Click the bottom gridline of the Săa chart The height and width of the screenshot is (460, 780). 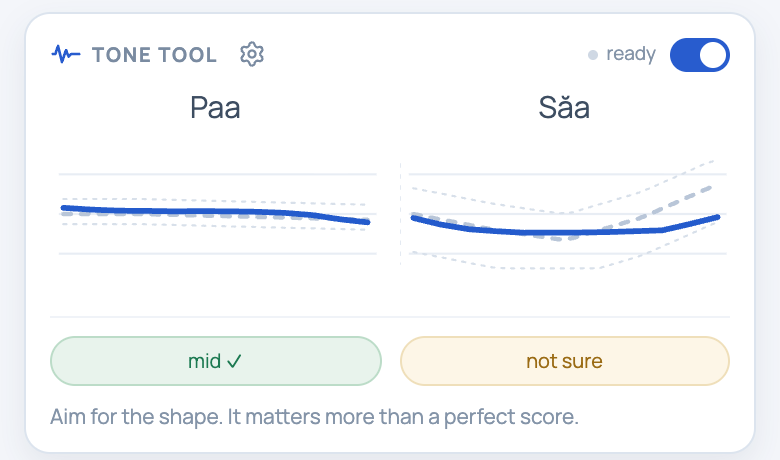568,254
